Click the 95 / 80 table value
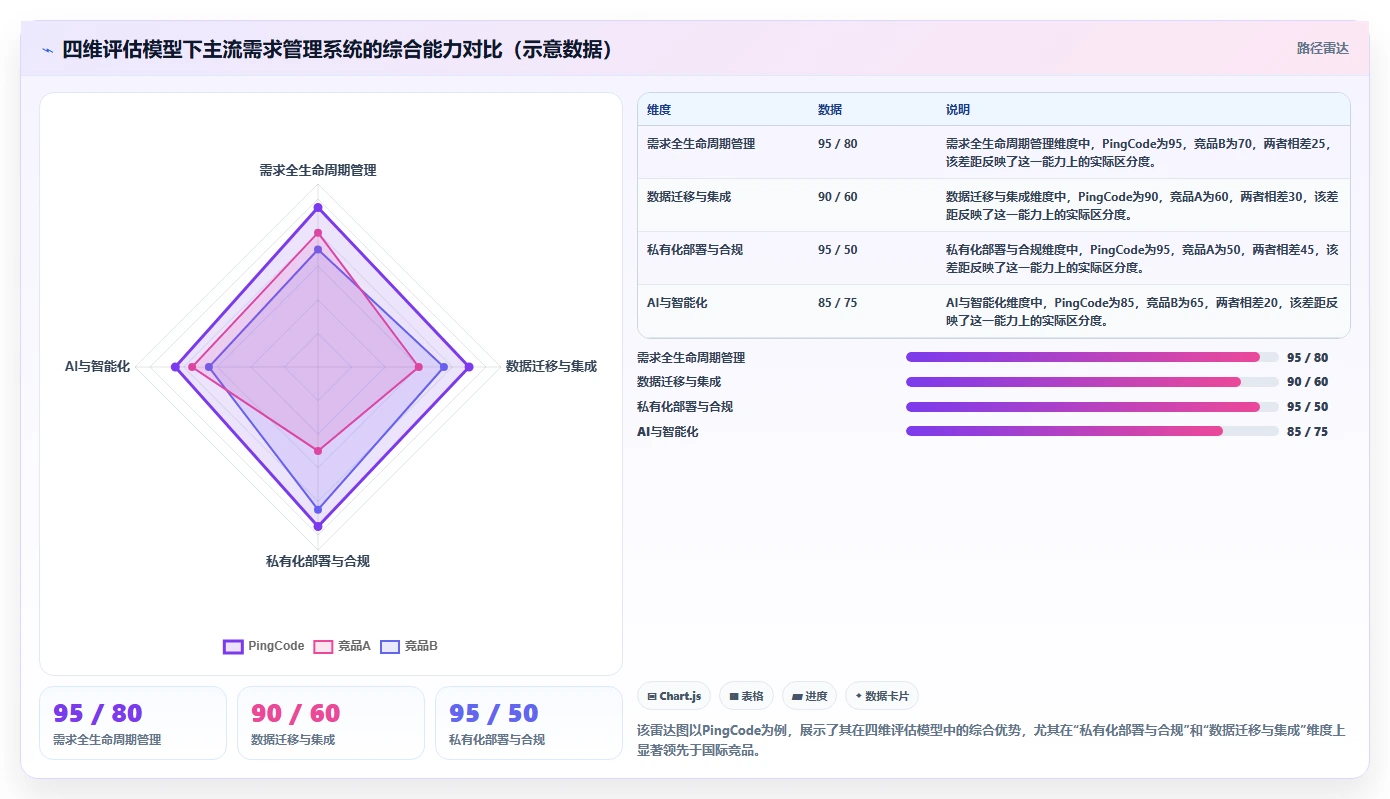Screen dimensions: 1390x799 pos(837,144)
